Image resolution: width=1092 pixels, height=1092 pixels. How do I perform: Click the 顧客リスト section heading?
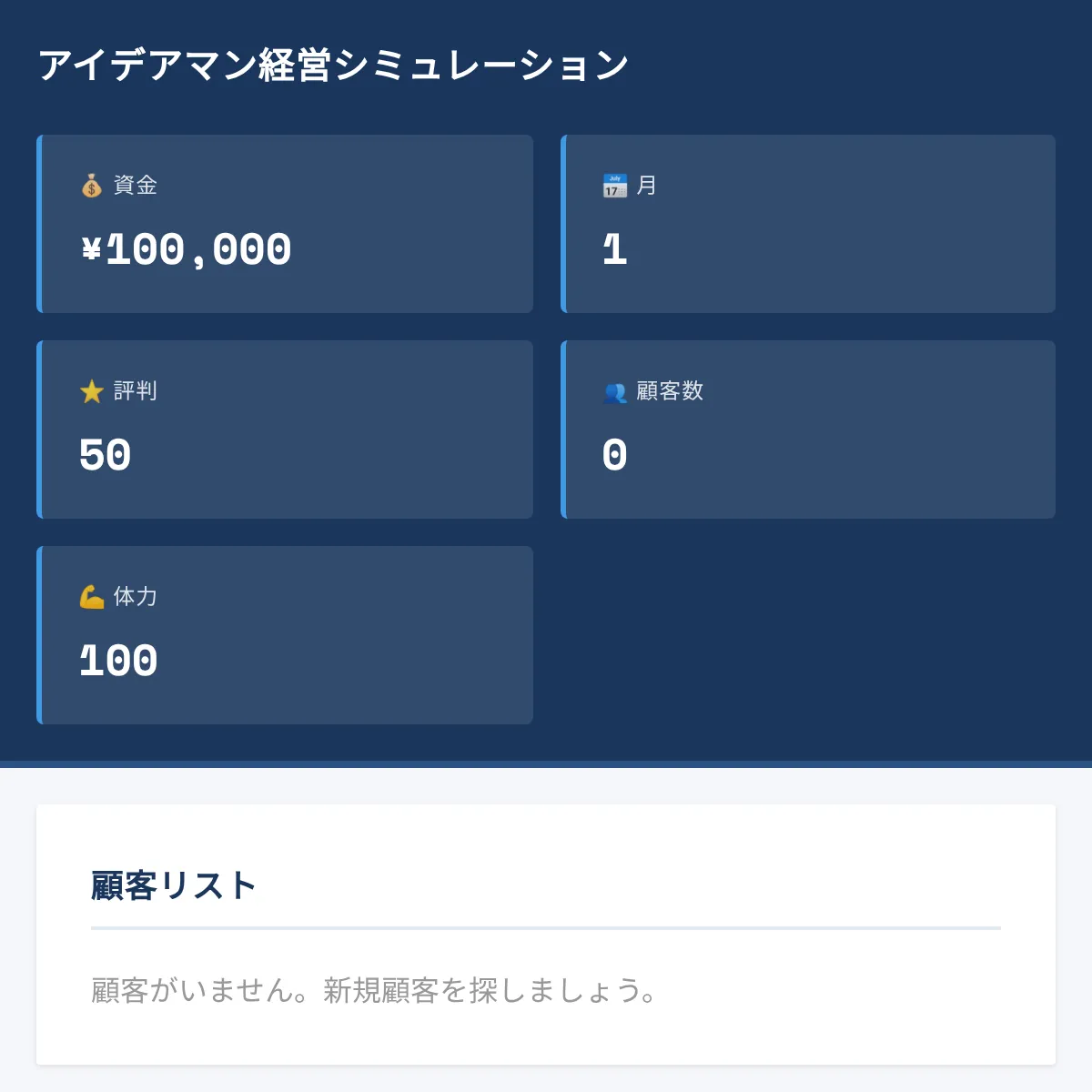click(173, 885)
